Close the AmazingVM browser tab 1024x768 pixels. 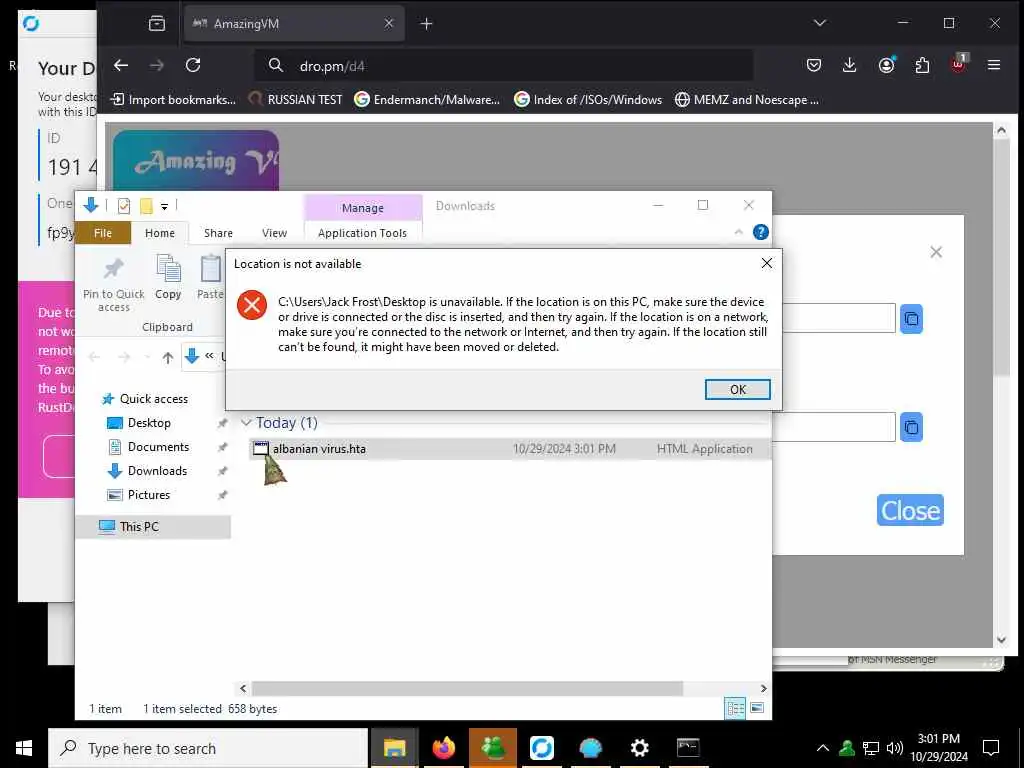(389, 24)
